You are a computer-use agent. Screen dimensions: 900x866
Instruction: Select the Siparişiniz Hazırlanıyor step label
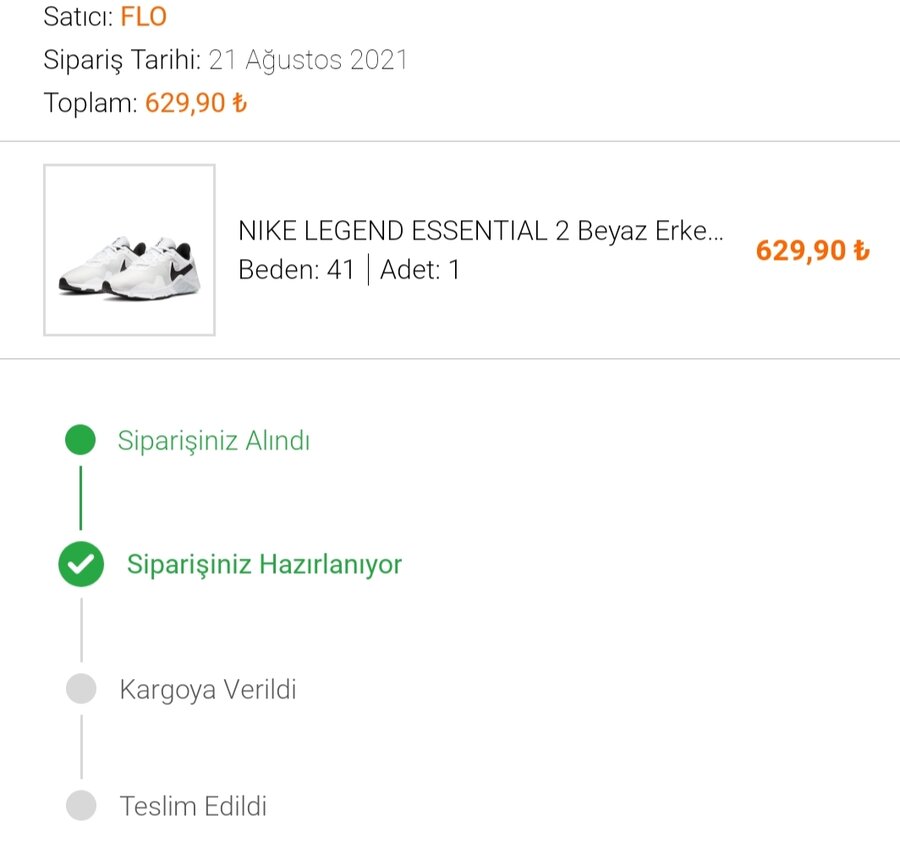click(x=264, y=564)
